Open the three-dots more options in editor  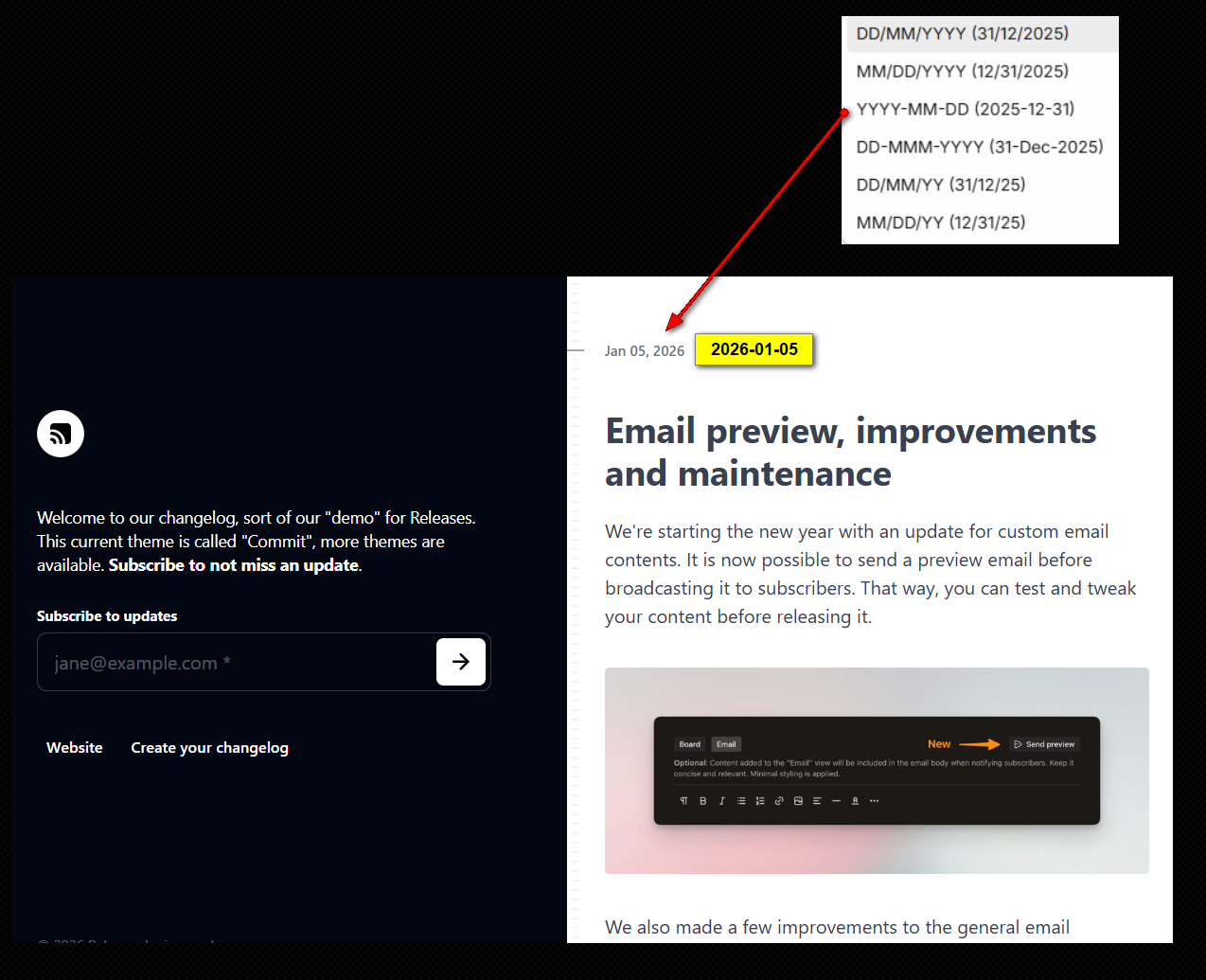coord(874,801)
